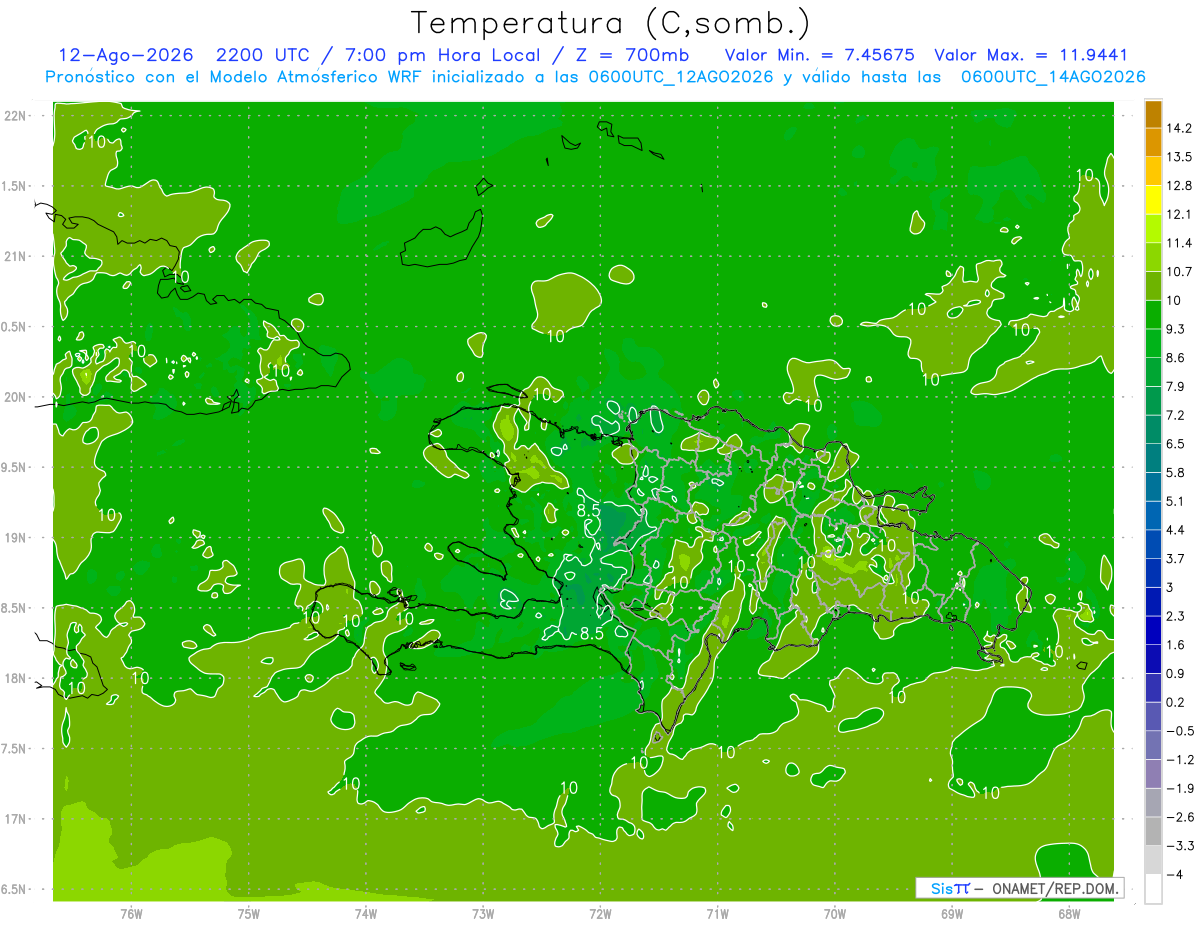Click the '0600UTC_14AGO2026' valid-until timestamp
The width and height of the screenshot is (1200, 927).
(1052, 77)
